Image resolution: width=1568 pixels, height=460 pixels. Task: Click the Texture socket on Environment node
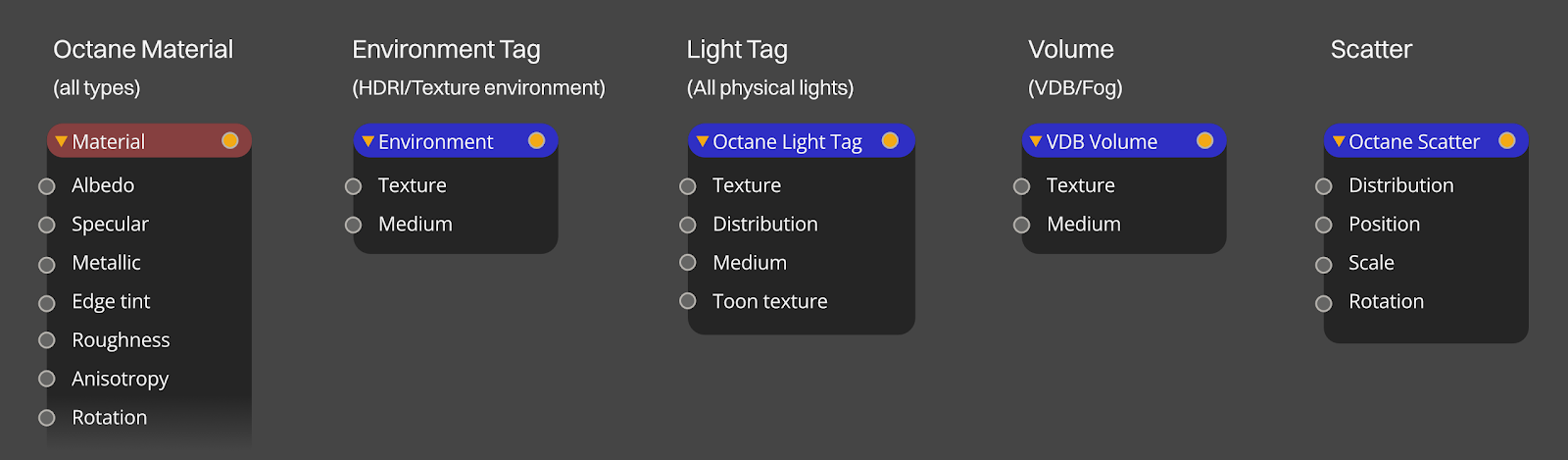[353, 186]
